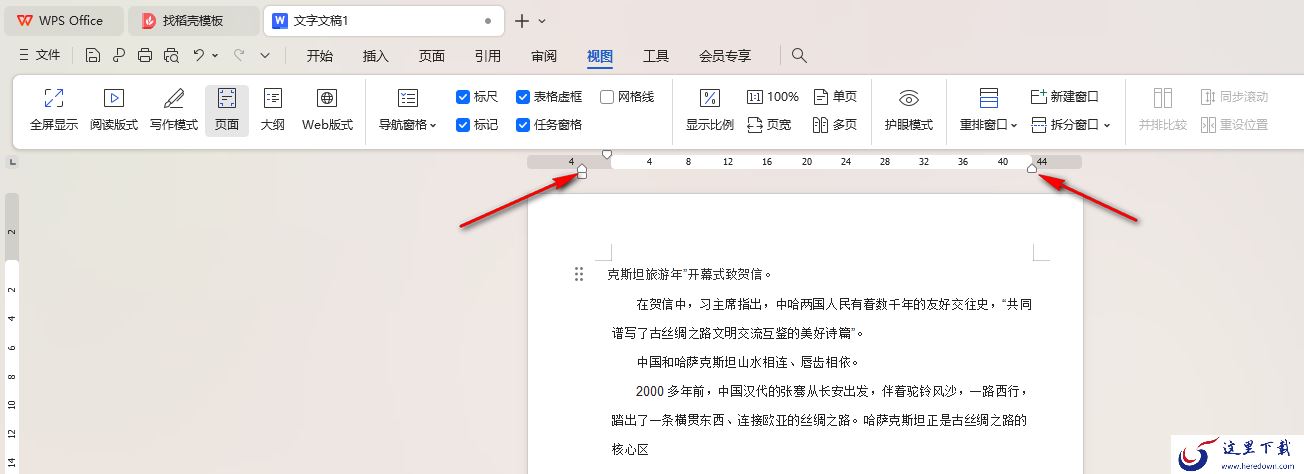Open the 重排窗口 arrange windows dropdown
This screenshot has width=1304, height=474.
tap(989, 110)
